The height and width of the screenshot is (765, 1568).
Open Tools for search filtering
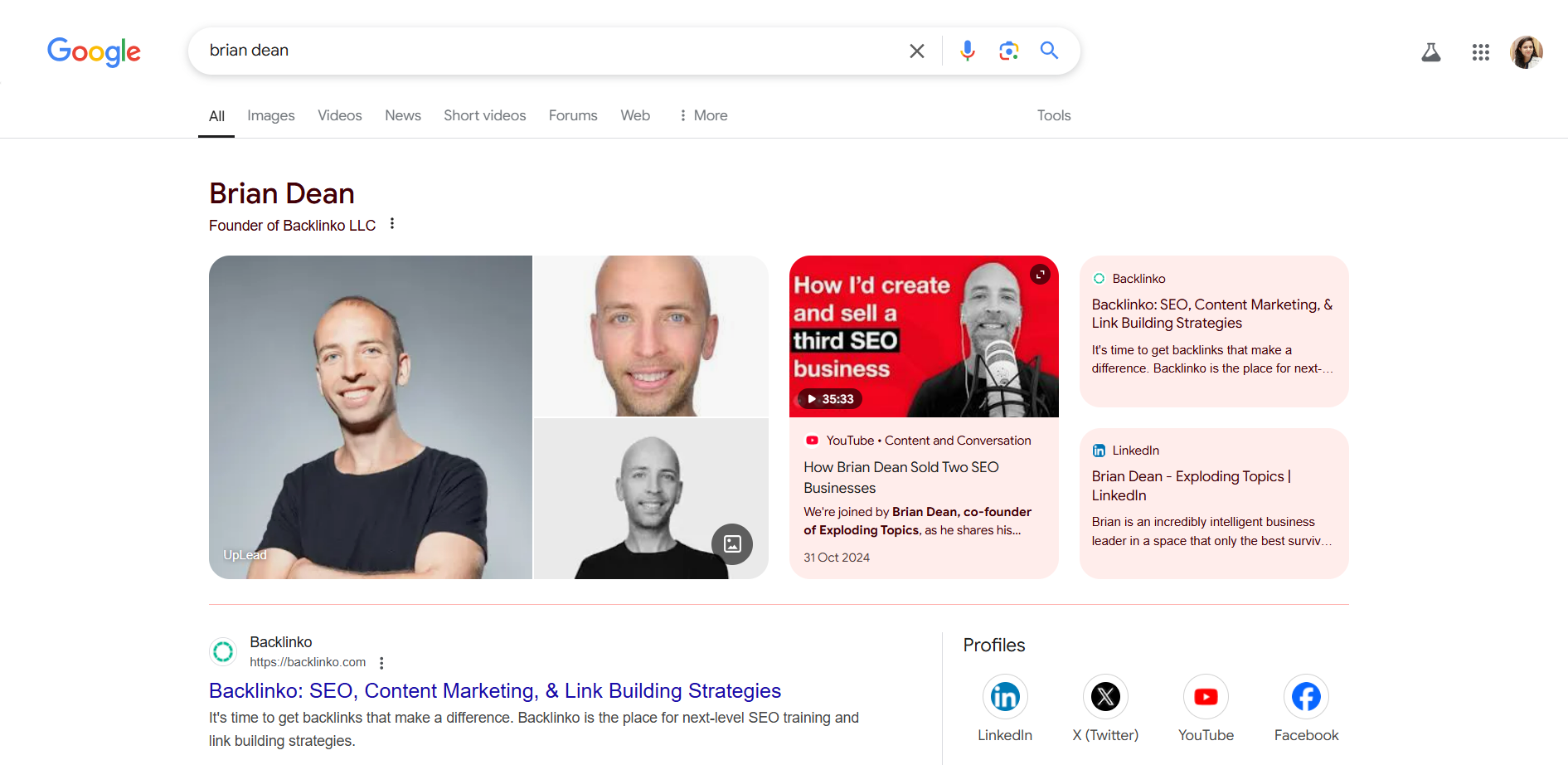(x=1053, y=115)
